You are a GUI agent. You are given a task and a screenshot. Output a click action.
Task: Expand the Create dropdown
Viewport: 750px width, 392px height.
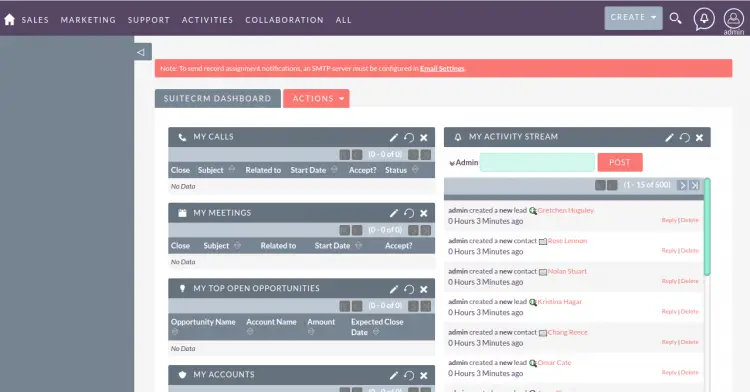[633, 18]
